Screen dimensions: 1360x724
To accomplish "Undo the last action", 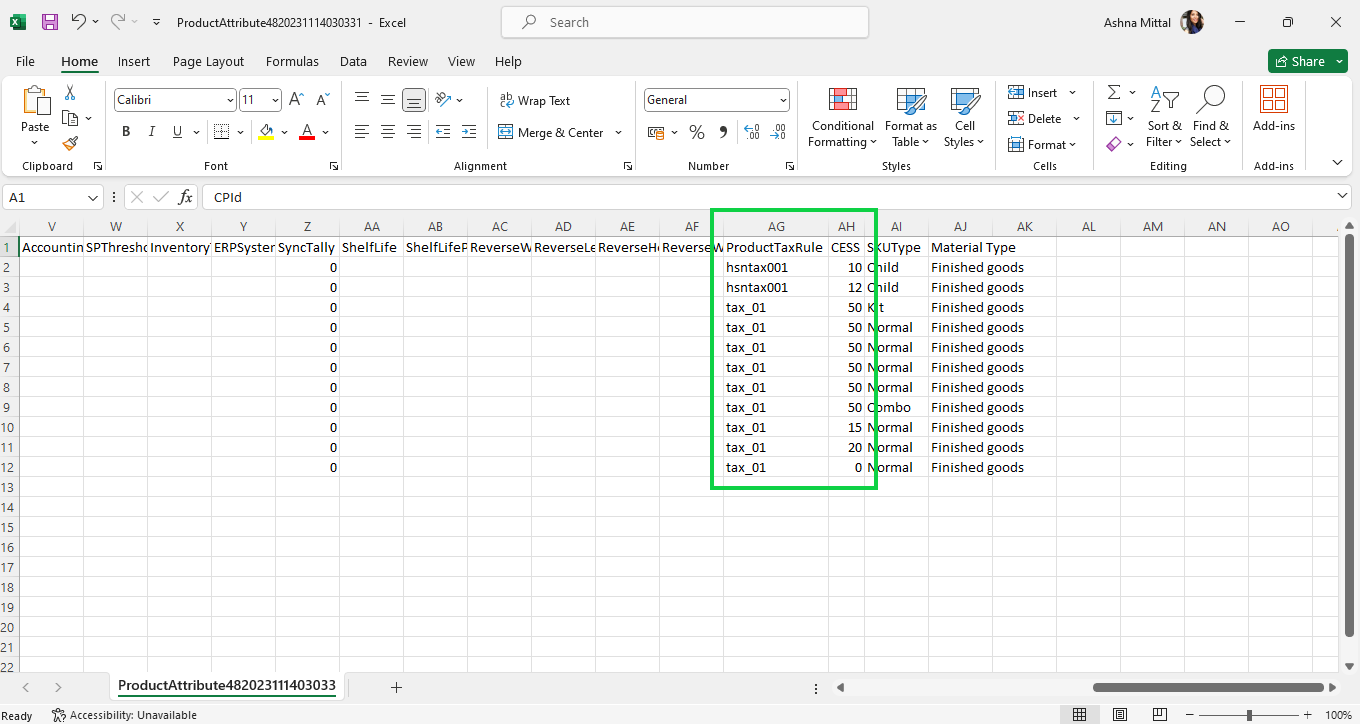I will click(78, 21).
